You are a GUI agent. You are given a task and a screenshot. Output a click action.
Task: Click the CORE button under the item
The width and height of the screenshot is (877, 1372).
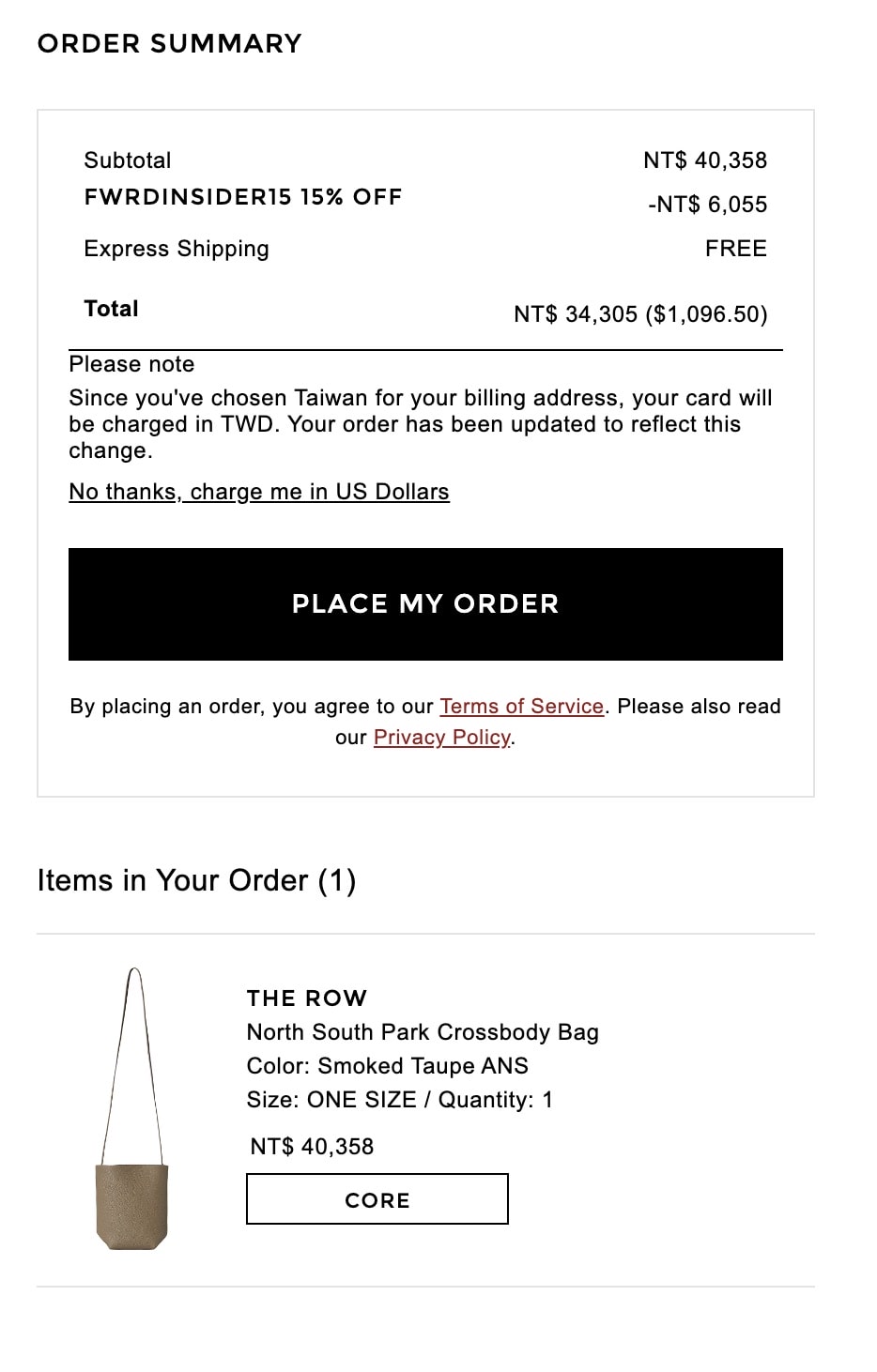pyautogui.click(x=377, y=1199)
